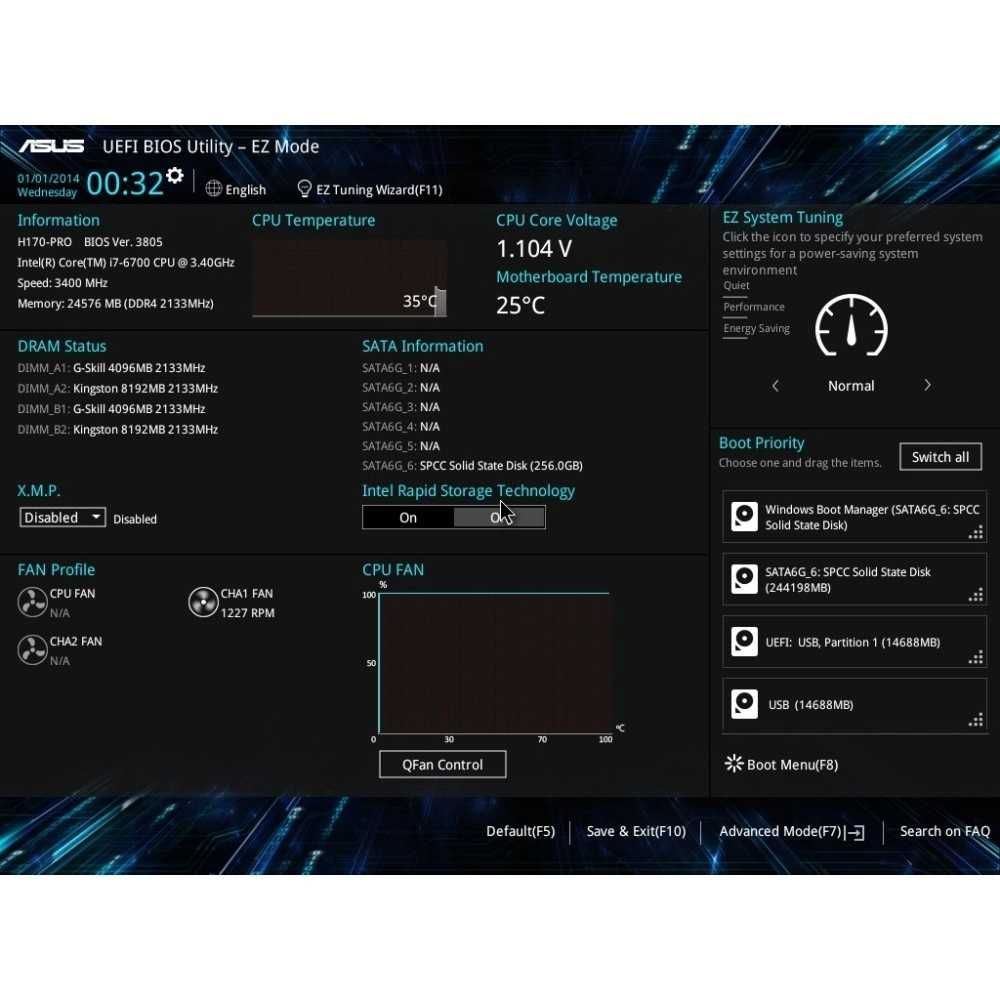Viewport: 1000px width, 1000px height.
Task: Click CHA1 FAN 1227 RPM reading
Action: 247,613
